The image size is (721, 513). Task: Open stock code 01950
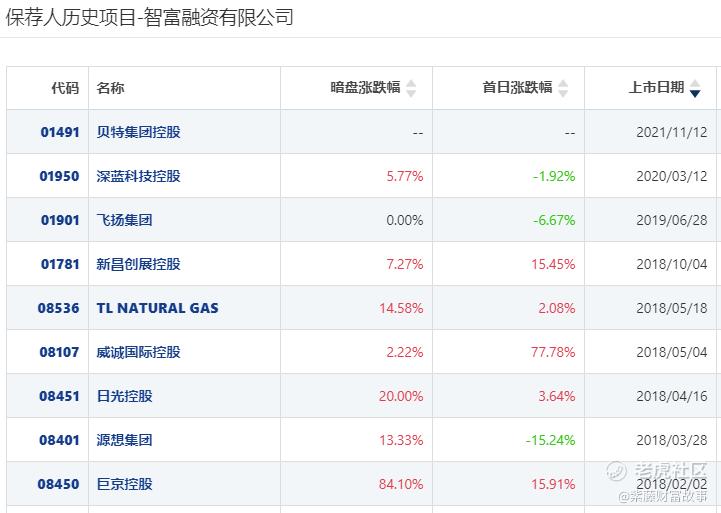59,176
